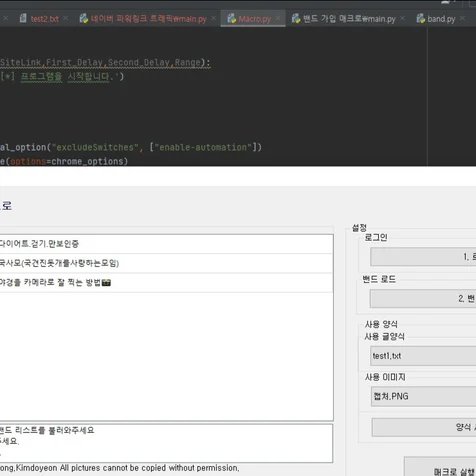This screenshot has height=476, width=476.
Task: Close the test2.txt tab
Action: click(x=66, y=18)
